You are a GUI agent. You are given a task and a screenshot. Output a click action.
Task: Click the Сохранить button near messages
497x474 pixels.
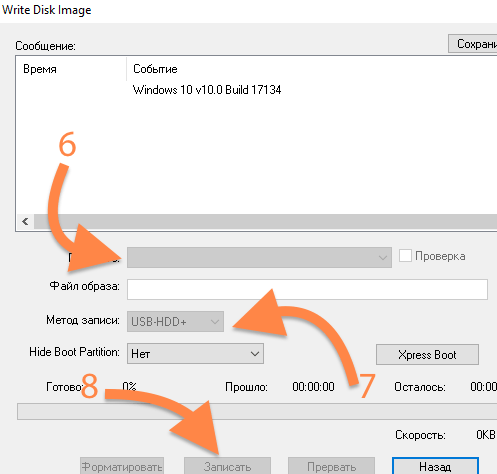point(473,43)
